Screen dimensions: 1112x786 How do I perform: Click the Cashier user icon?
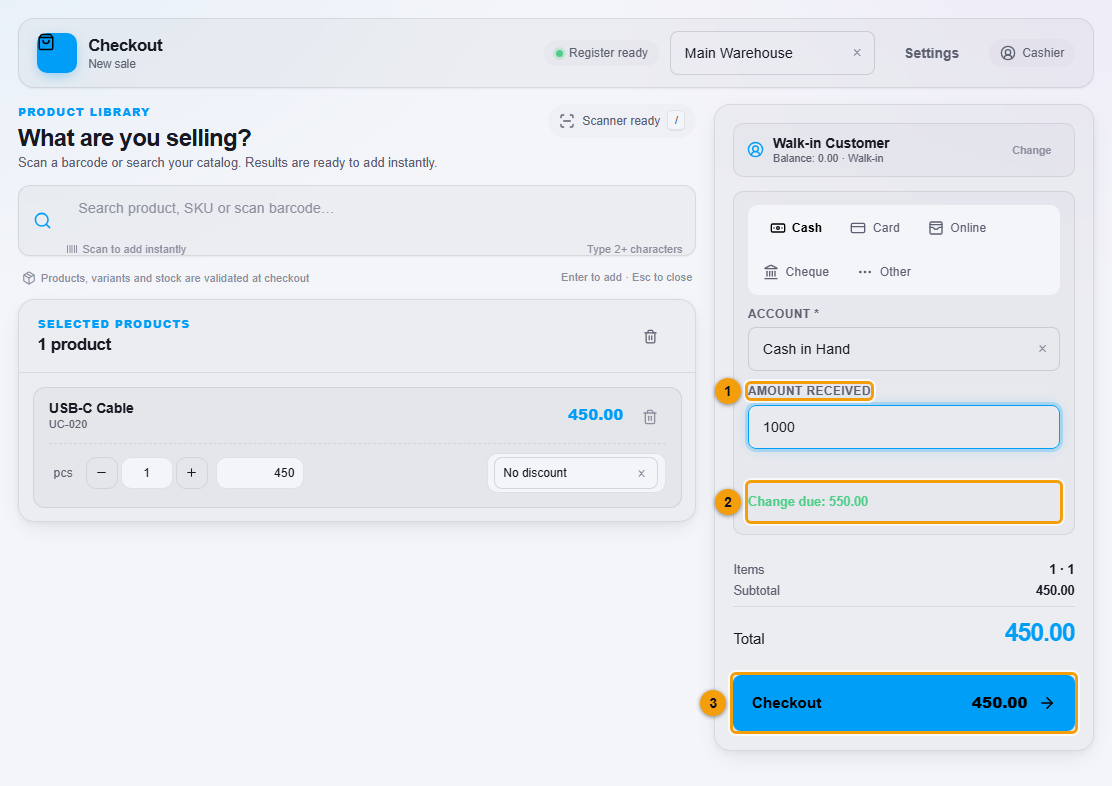click(x=1008, y=53)
